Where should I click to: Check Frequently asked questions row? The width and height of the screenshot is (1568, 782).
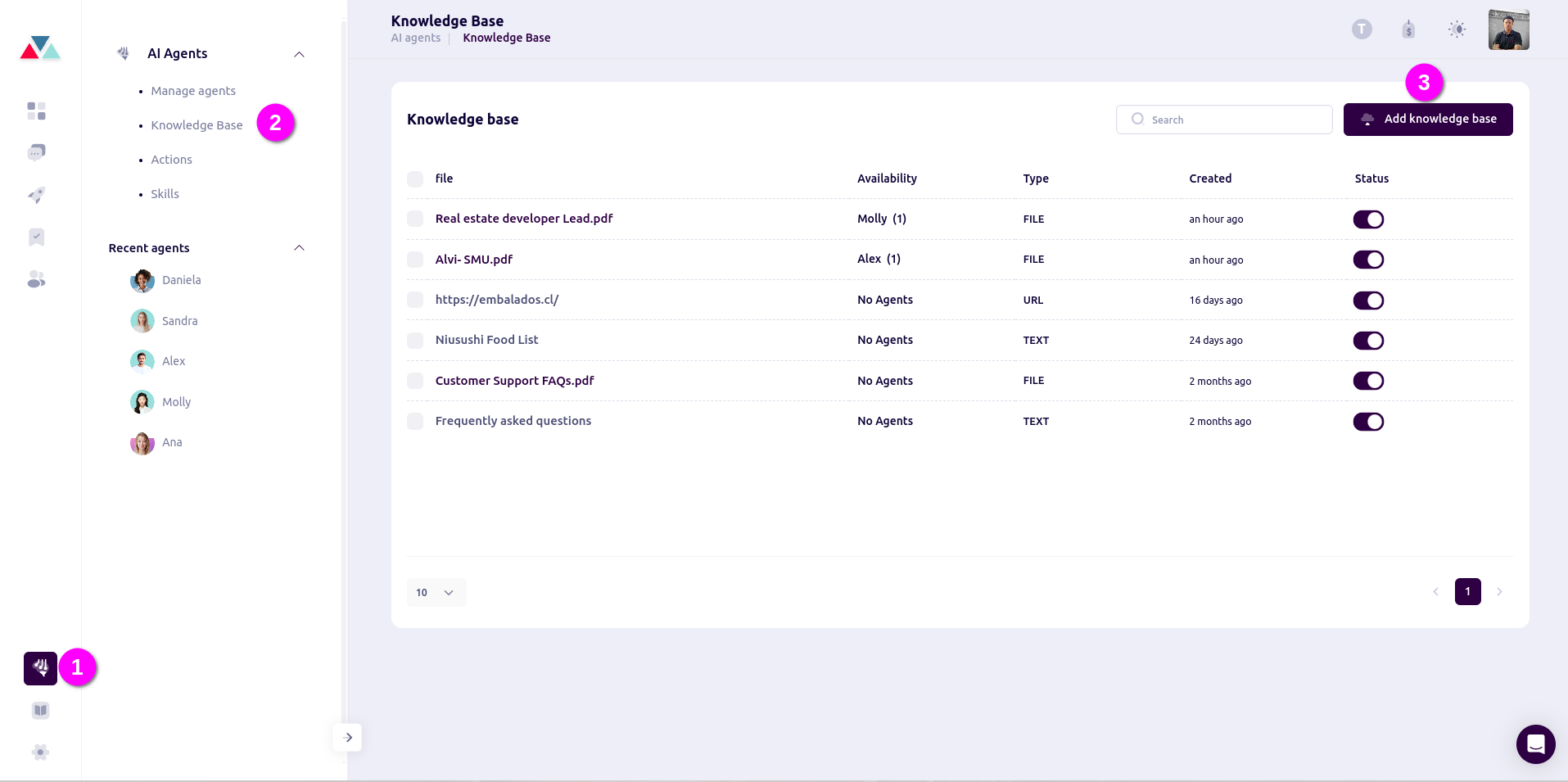tap(415, 421)
